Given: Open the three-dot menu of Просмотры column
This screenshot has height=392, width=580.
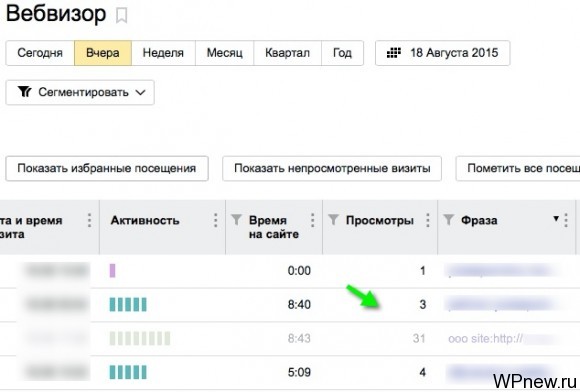Looking at the screenshot, I should coord(428,220).
